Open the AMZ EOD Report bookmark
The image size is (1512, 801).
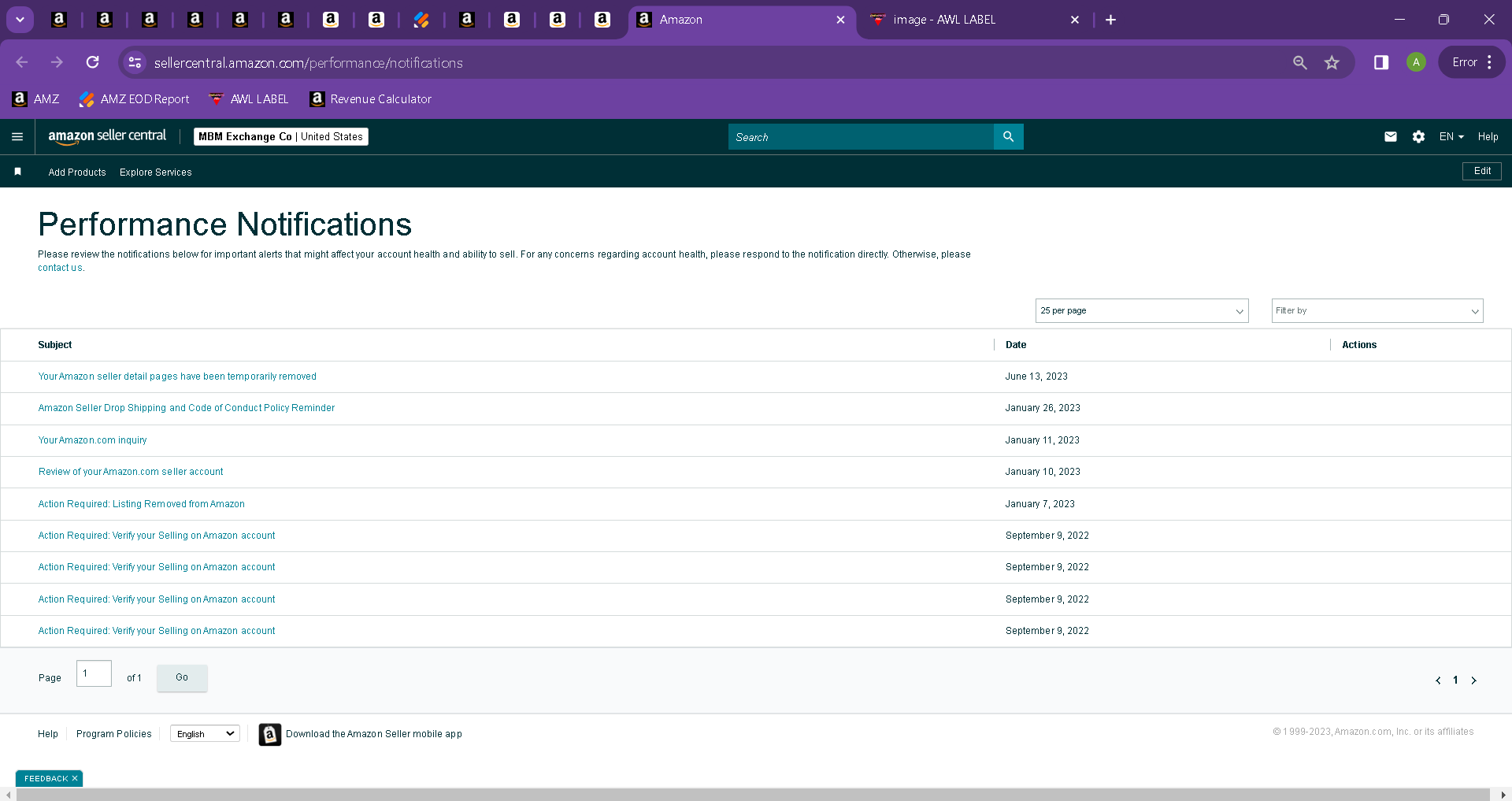click(135, 99)
